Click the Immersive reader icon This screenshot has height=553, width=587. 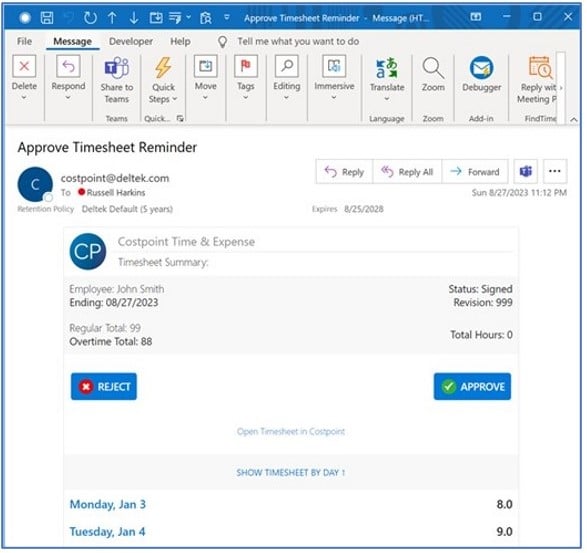tap(334, 66)
